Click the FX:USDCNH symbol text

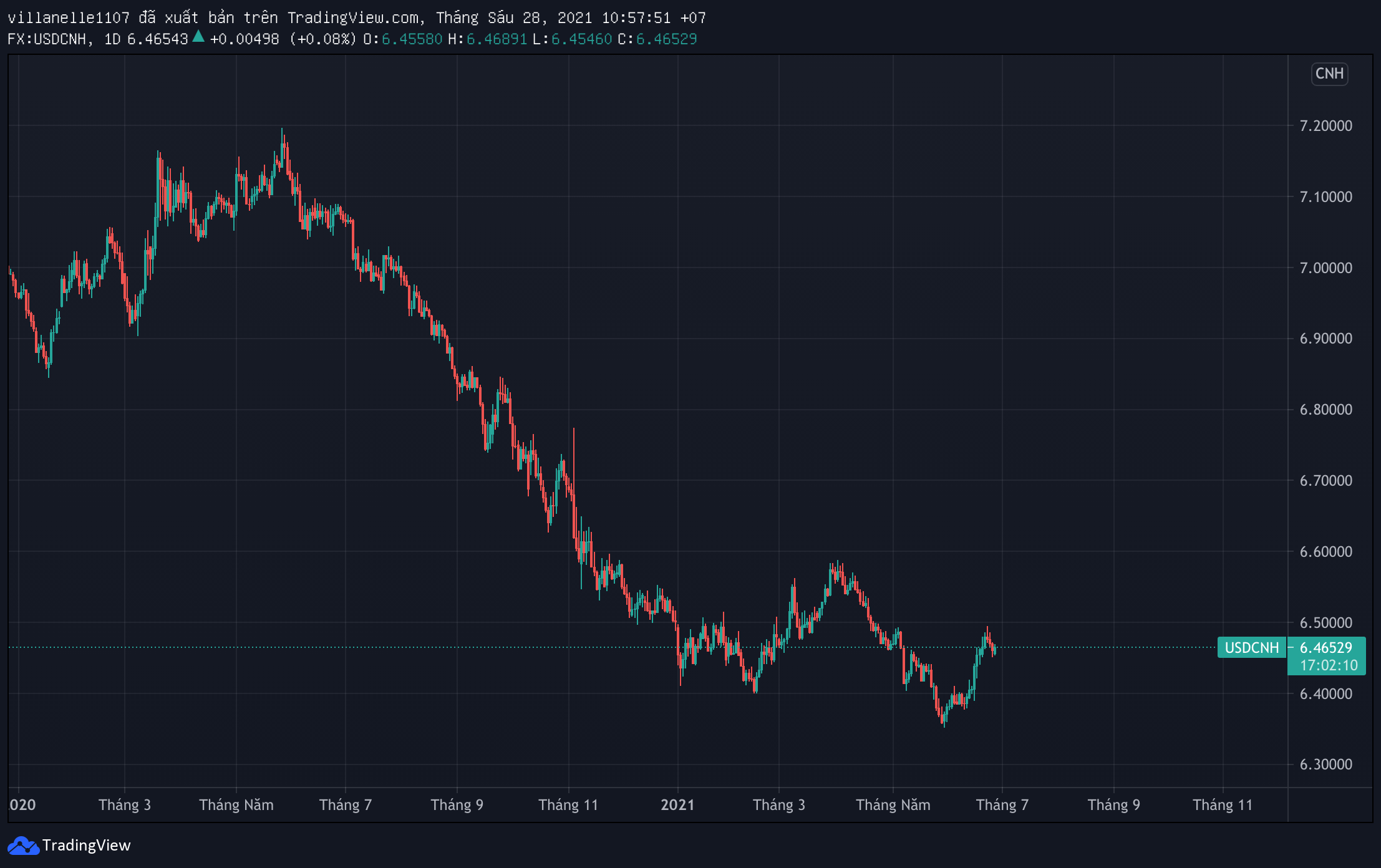47,39
